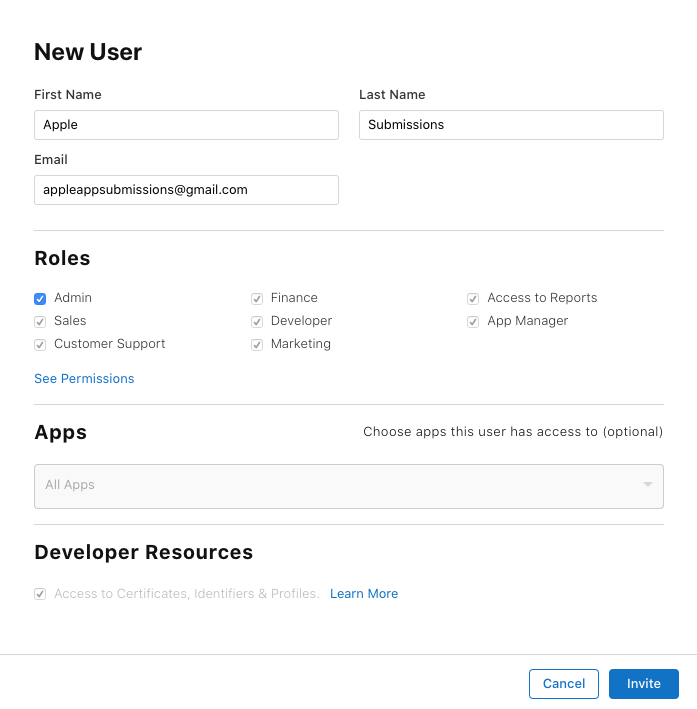Image resolution: width=697 pixels, height=709 pixels.
Task: Click the Admin role label
Action: pyautogui.click(x=73, y=298)
